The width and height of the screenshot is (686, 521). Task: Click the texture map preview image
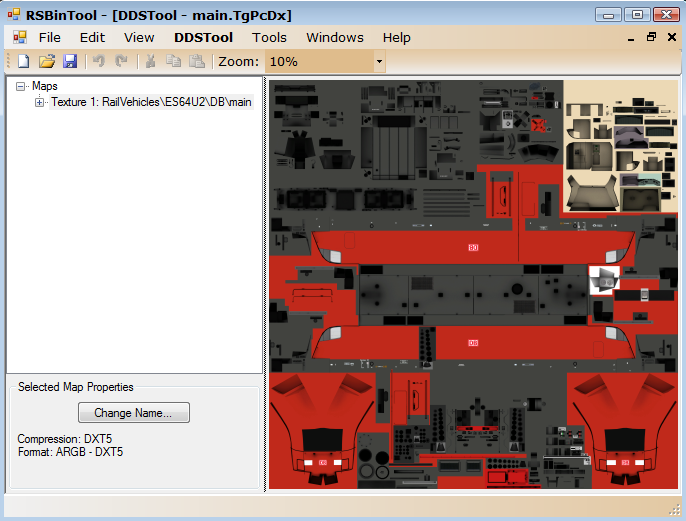click(473, 285)
